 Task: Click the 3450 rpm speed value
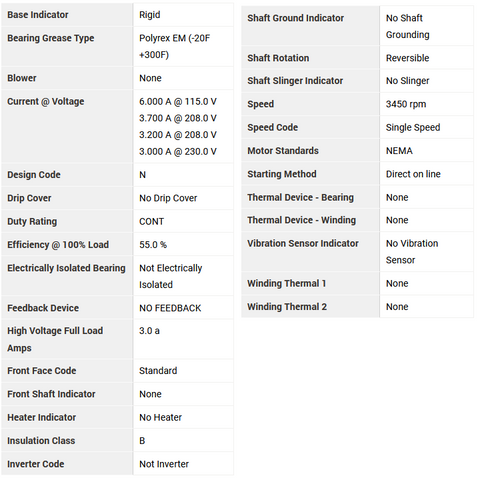point(406,104)
